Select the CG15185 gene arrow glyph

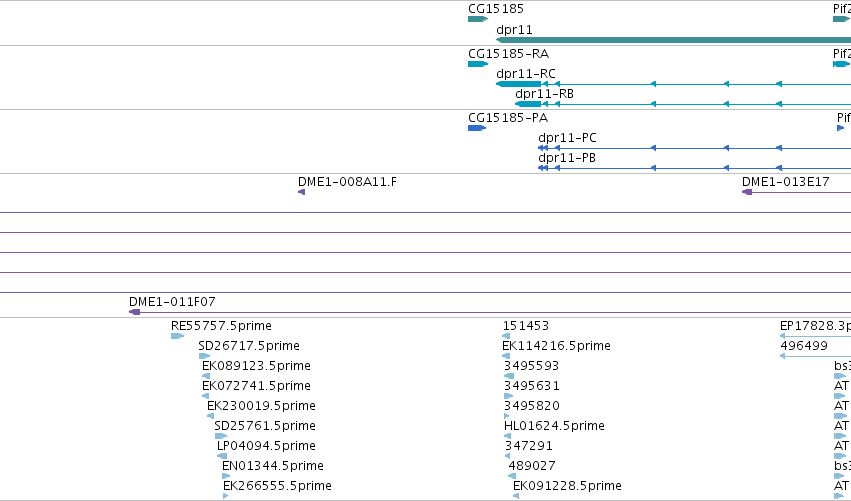point(478,19)
